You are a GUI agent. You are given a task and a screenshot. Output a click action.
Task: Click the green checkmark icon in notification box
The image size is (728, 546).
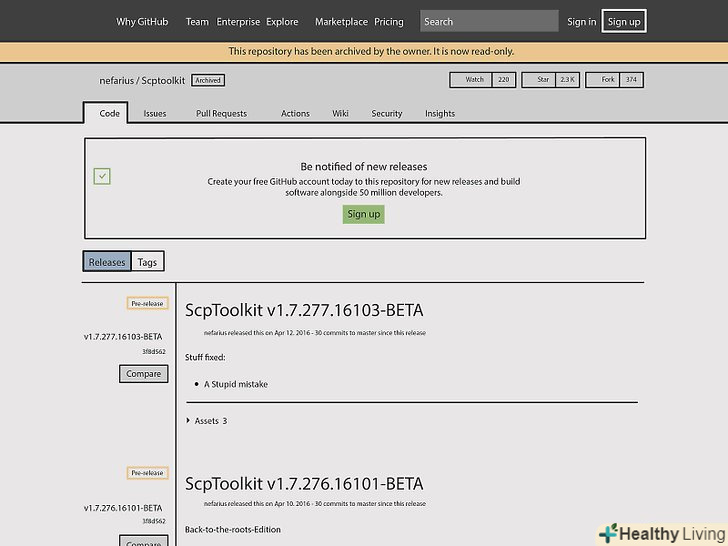point(102,176)
